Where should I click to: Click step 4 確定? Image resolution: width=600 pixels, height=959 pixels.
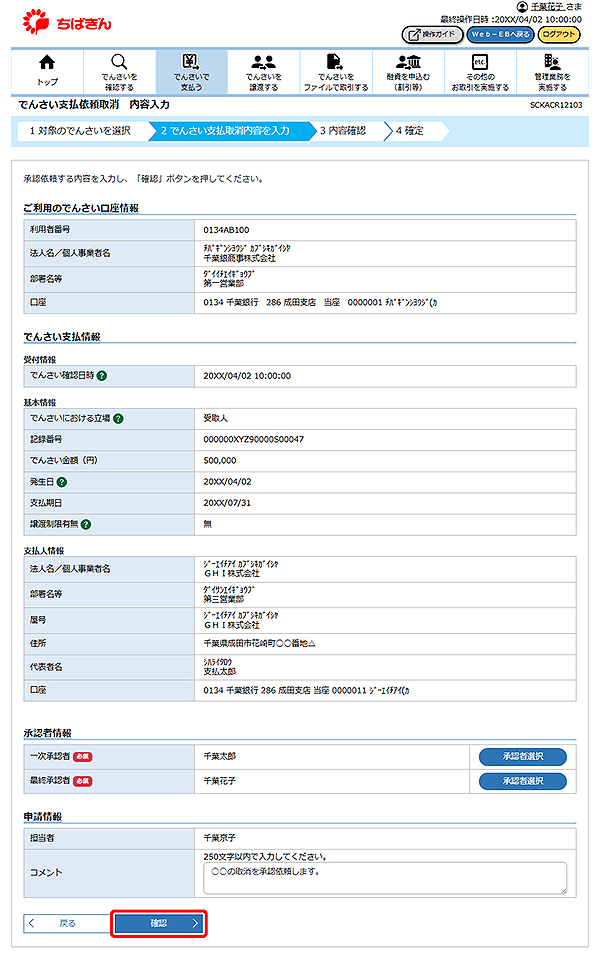410,130
